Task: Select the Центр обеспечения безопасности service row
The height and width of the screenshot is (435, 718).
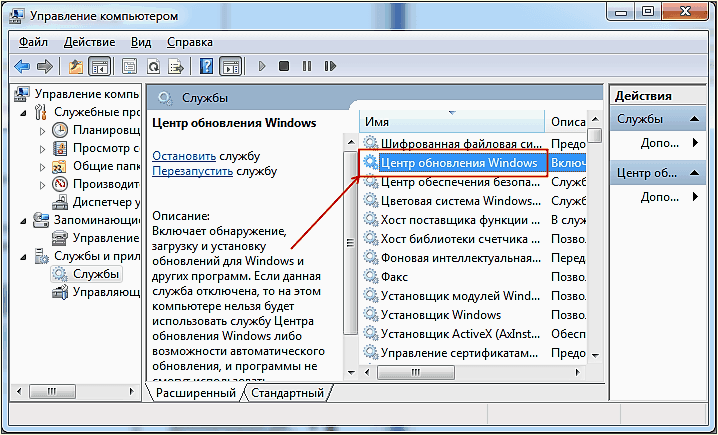Action: (474, 182)
